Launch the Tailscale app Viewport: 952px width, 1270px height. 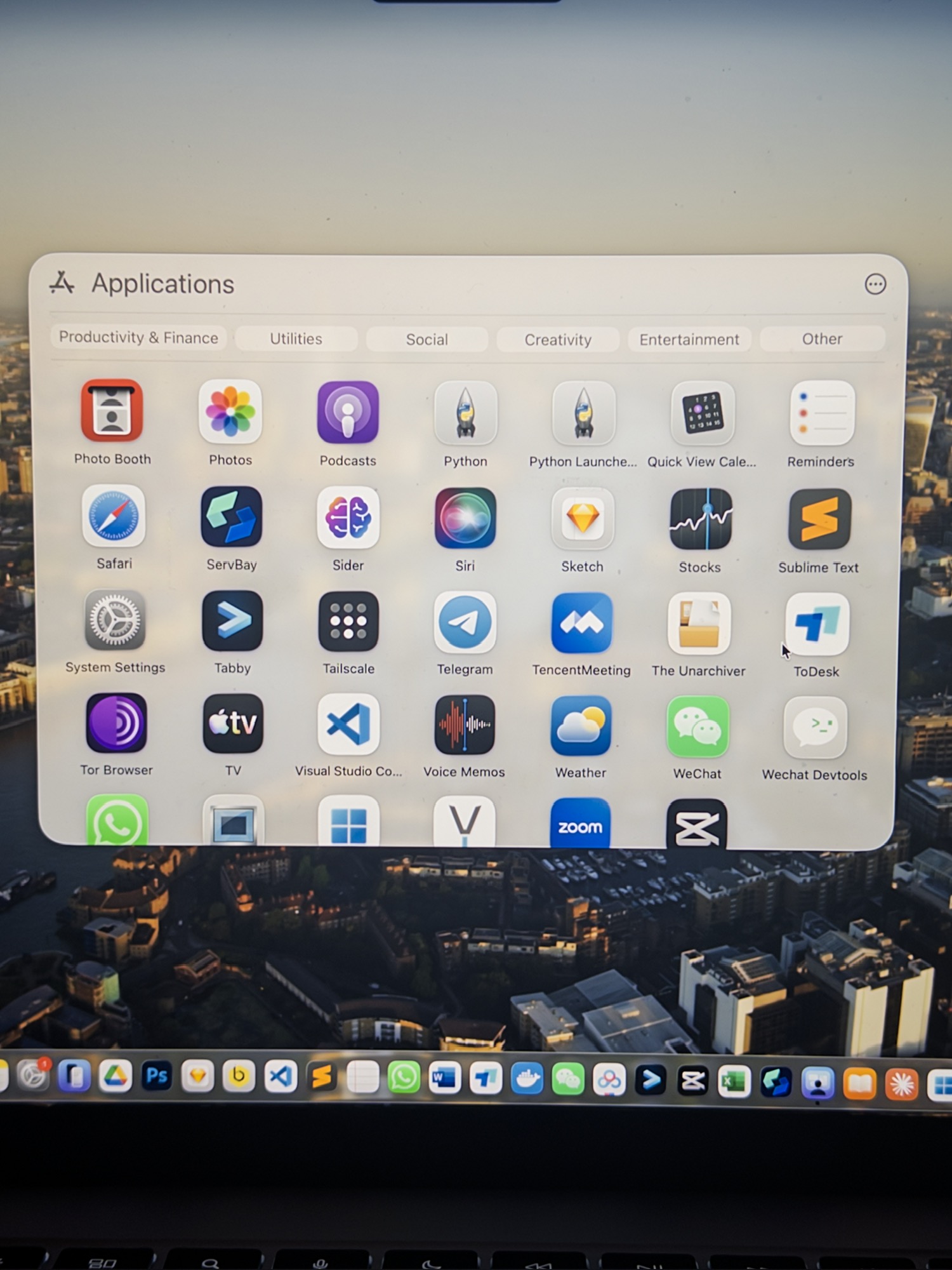pyautogui.click(x=348, y=622)
